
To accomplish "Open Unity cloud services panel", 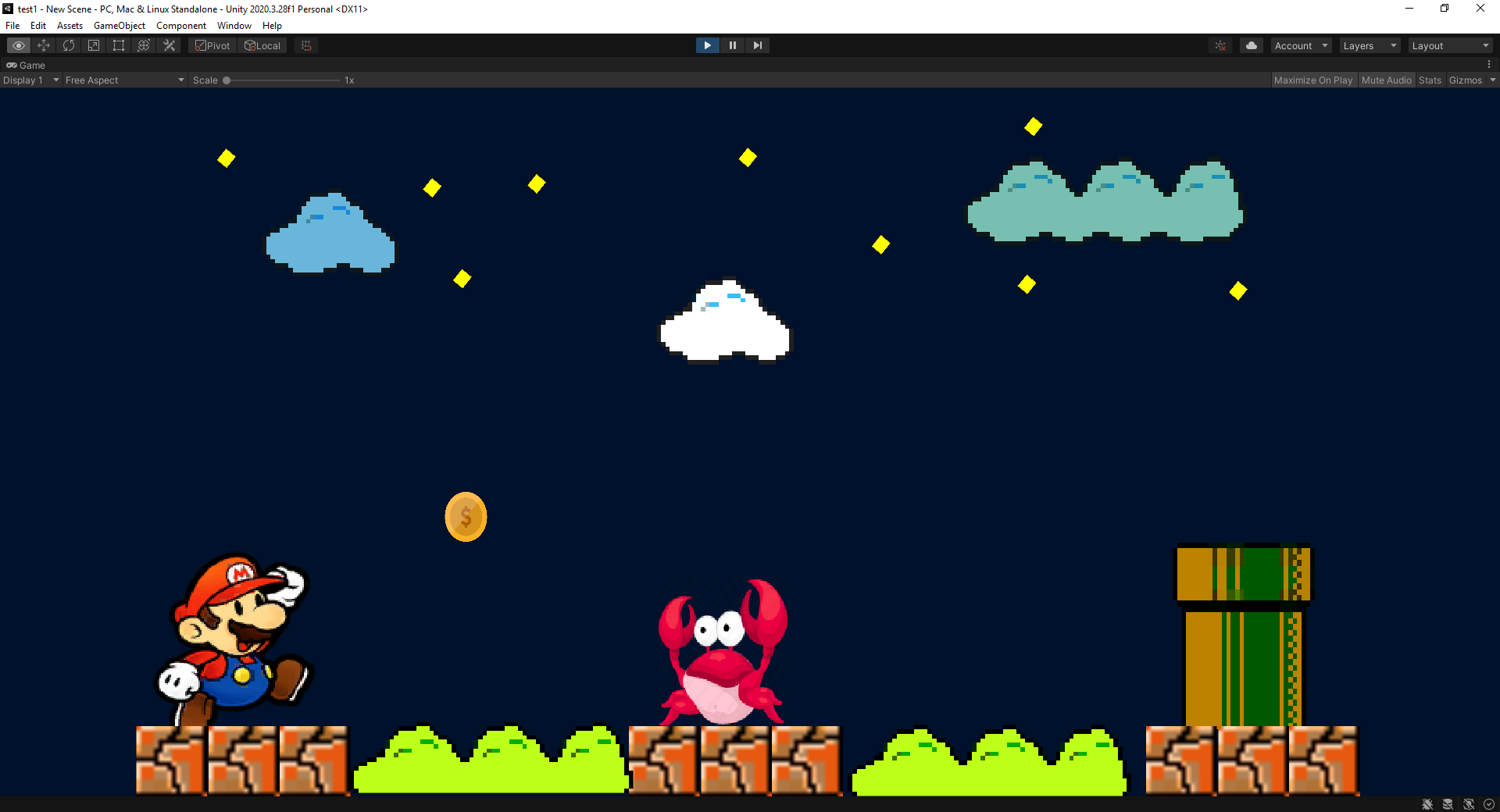I will pyautogui.click(x=1251, y=45).
